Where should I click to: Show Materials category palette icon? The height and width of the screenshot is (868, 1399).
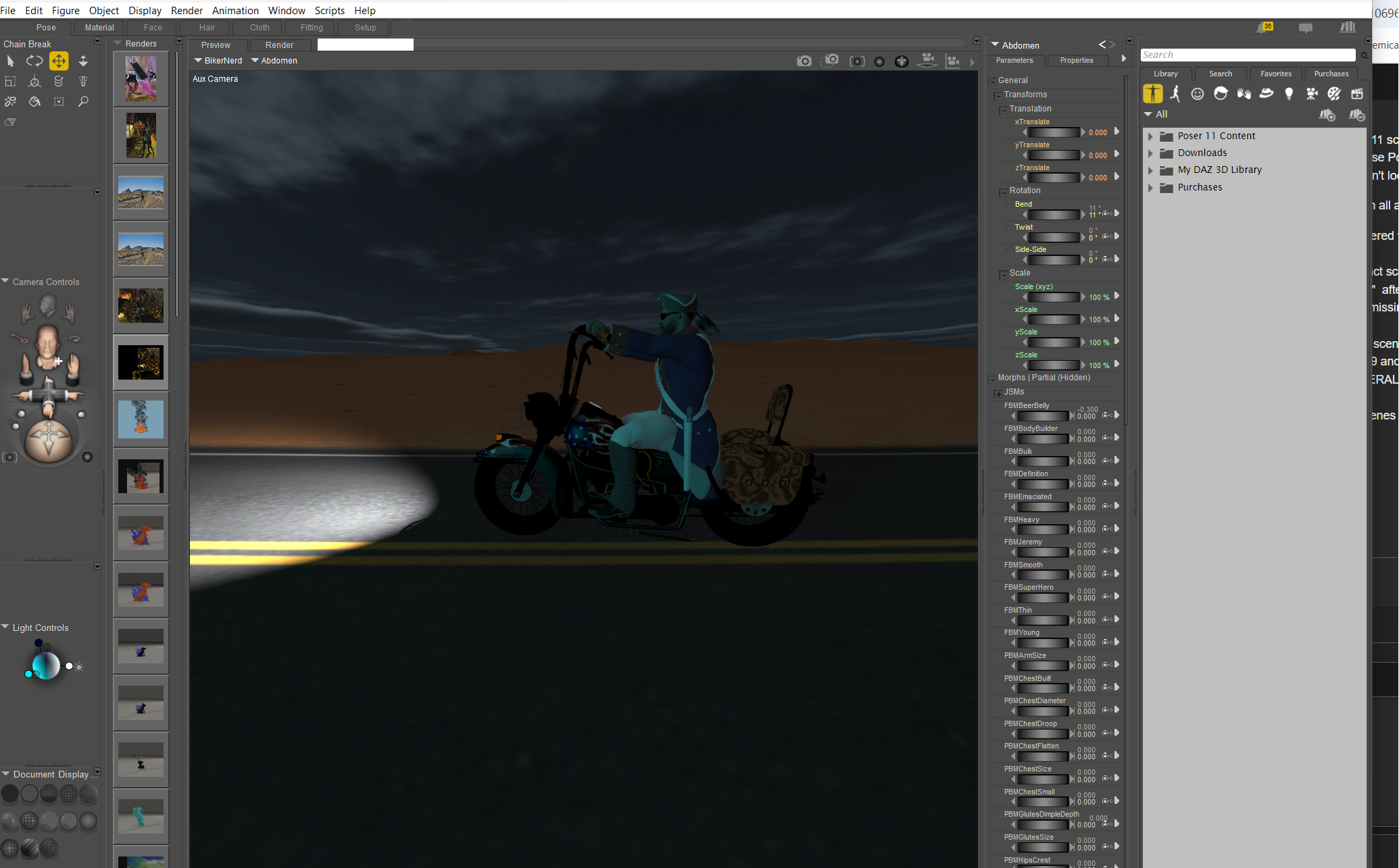coord(1334,94)
